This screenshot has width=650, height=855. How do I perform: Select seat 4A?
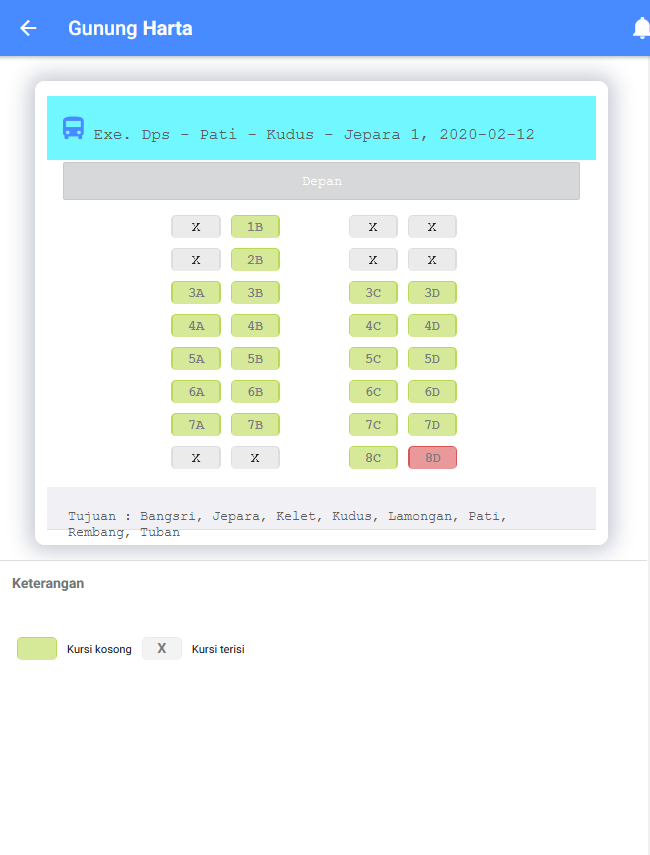click(196, 326)
